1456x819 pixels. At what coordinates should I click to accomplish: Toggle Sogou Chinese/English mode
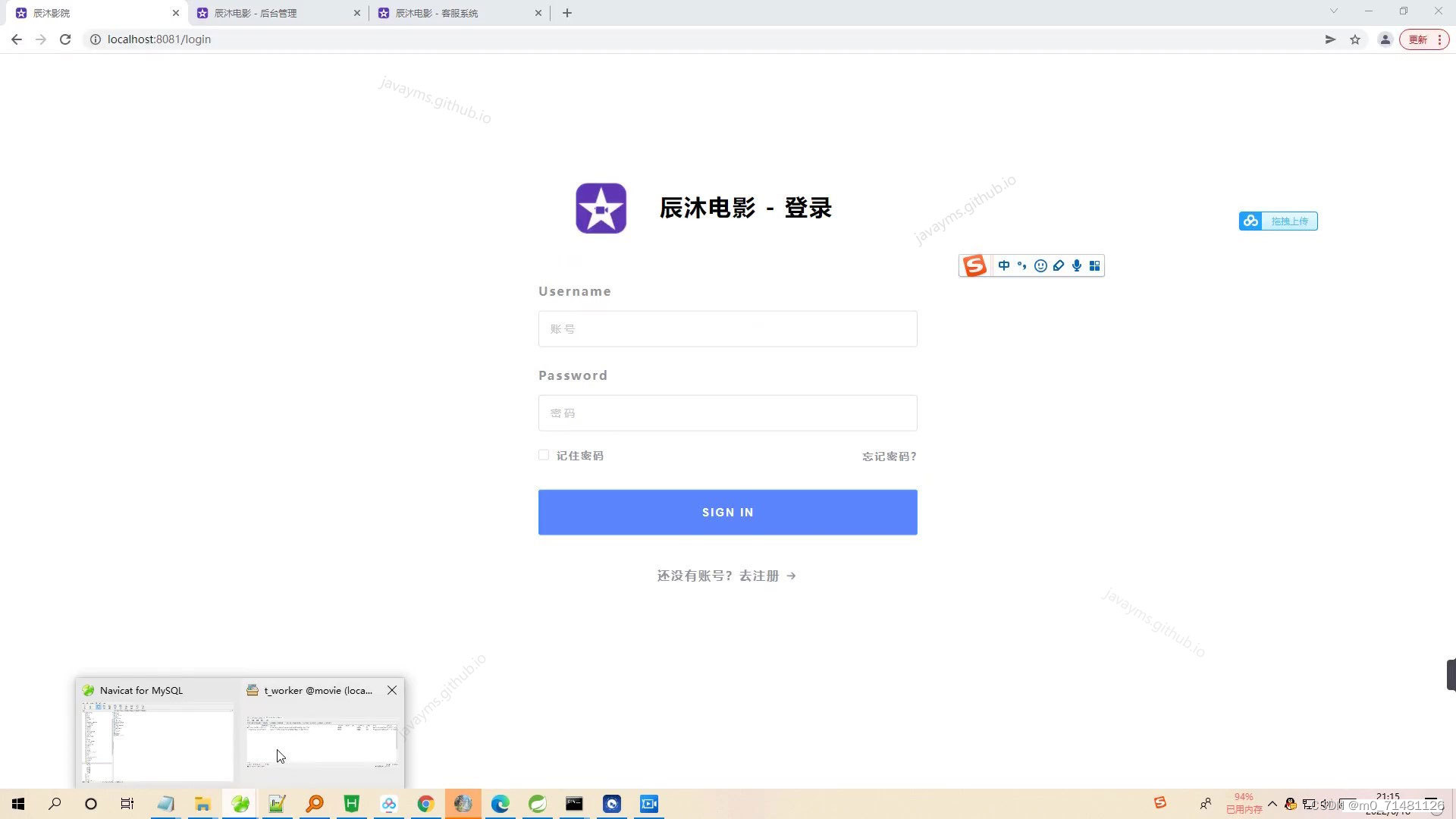point(1004,265)
